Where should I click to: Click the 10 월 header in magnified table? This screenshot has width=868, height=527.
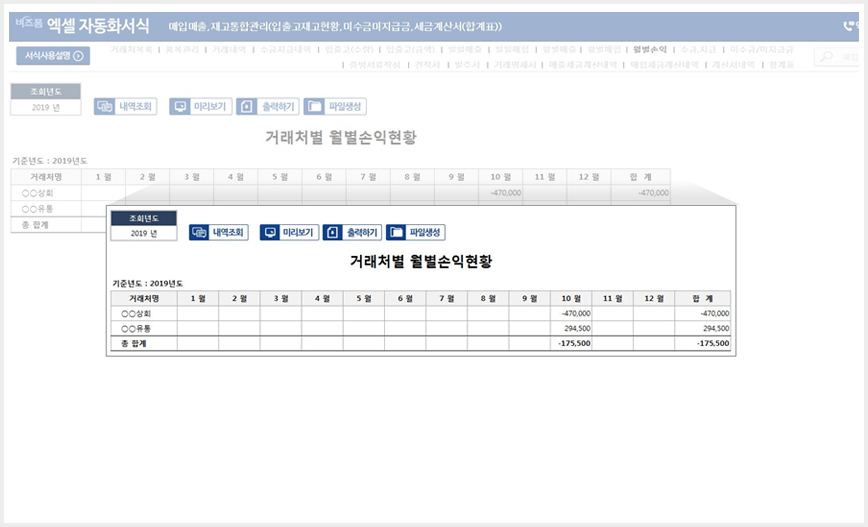pos(571,298)
